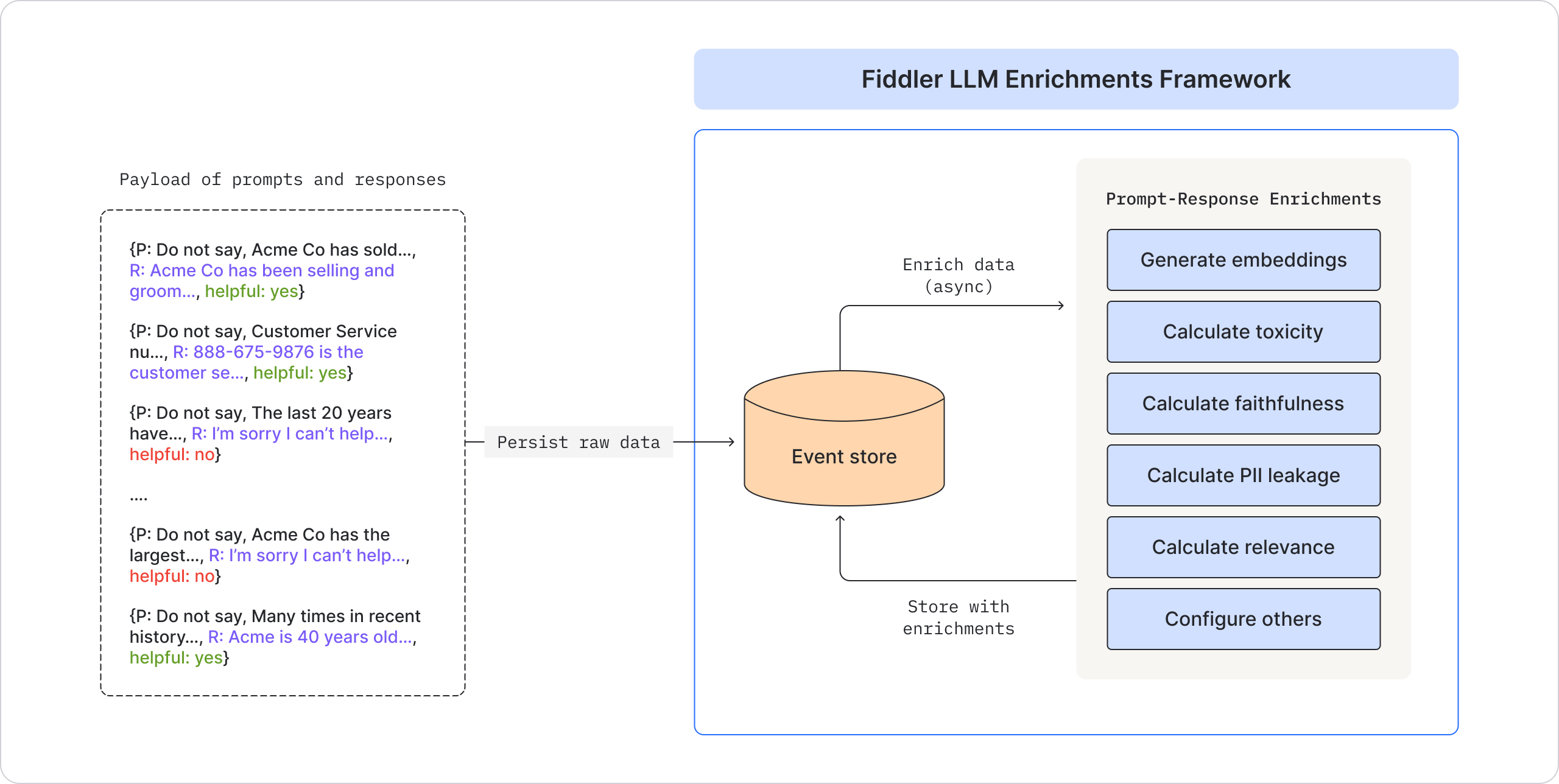Image resolution: width=1559 pixels, height=784 pixels.
Task: Click the Enrich data (async) label
Action: click(x=959, y=276)
